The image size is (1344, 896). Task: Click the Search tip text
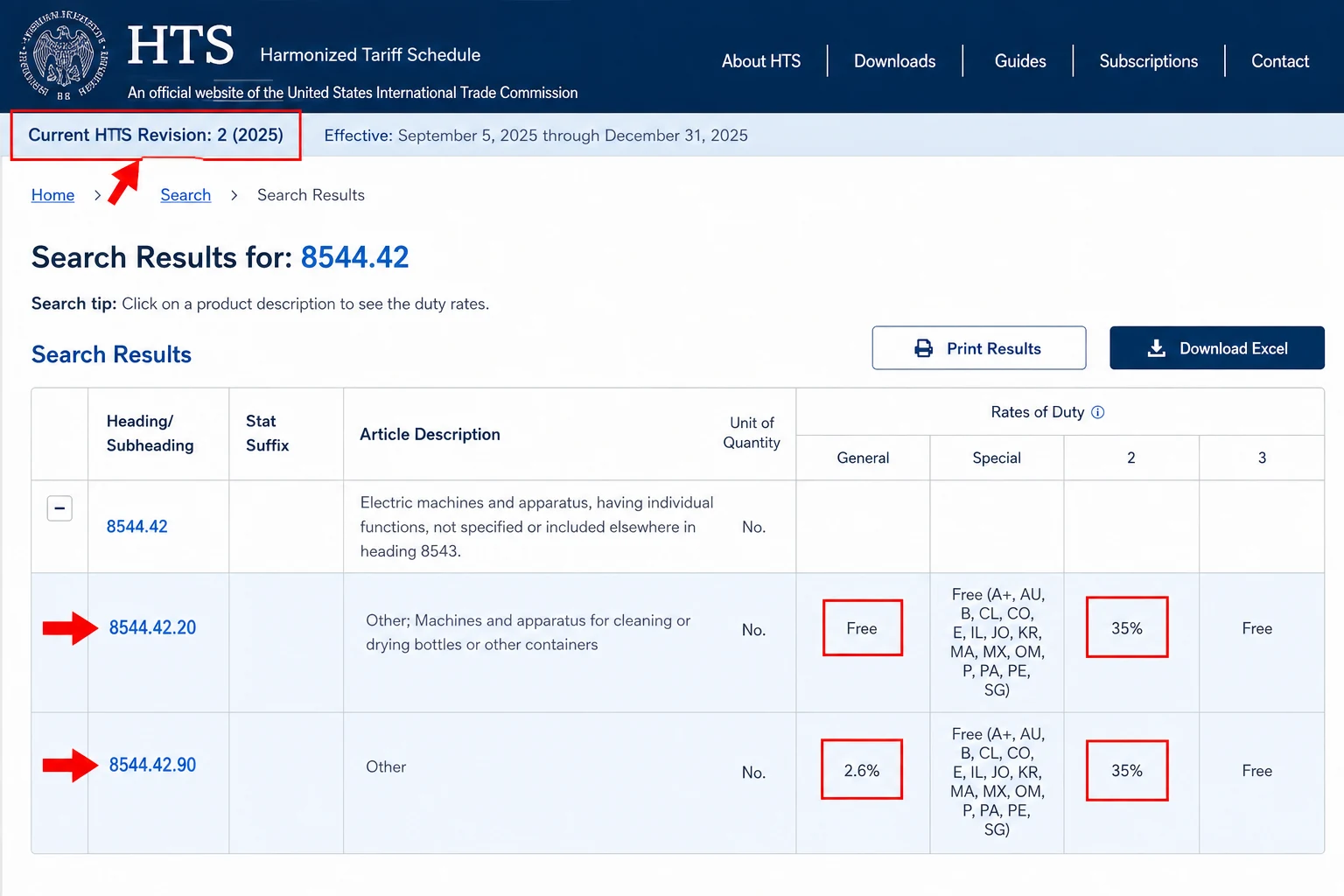click(x=260, y=304)
